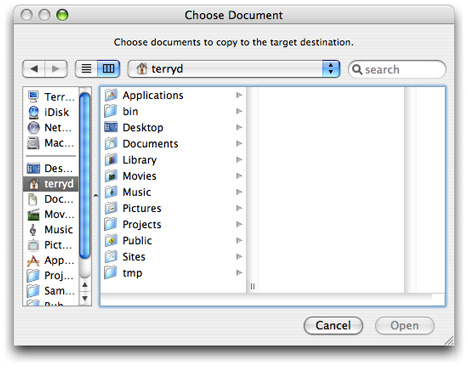
Task: Click the Projects folder icon
Action: pyautogui.click(x=111, y=224)
